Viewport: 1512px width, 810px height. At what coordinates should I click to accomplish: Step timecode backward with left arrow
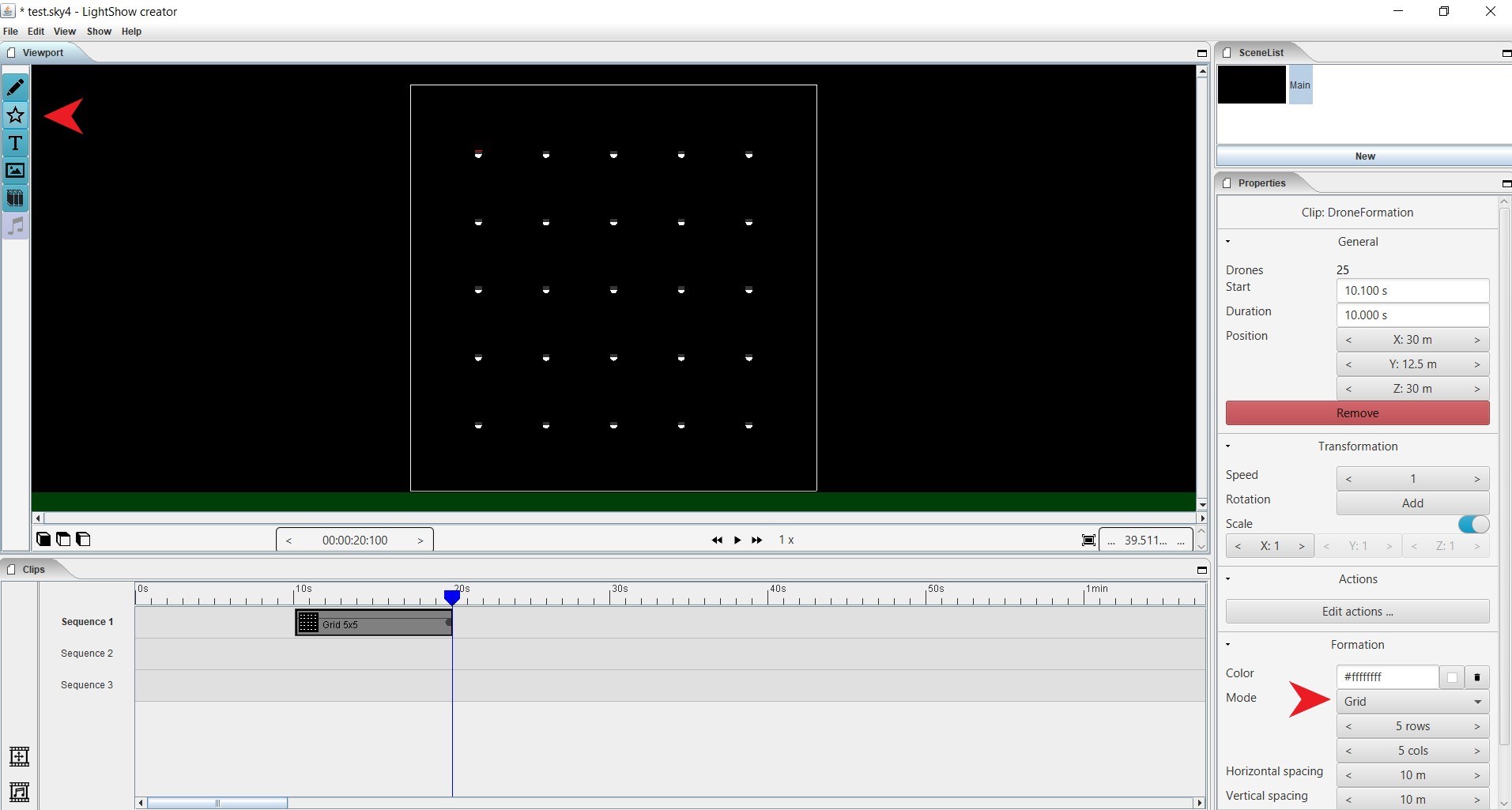(x=288, y=541)
